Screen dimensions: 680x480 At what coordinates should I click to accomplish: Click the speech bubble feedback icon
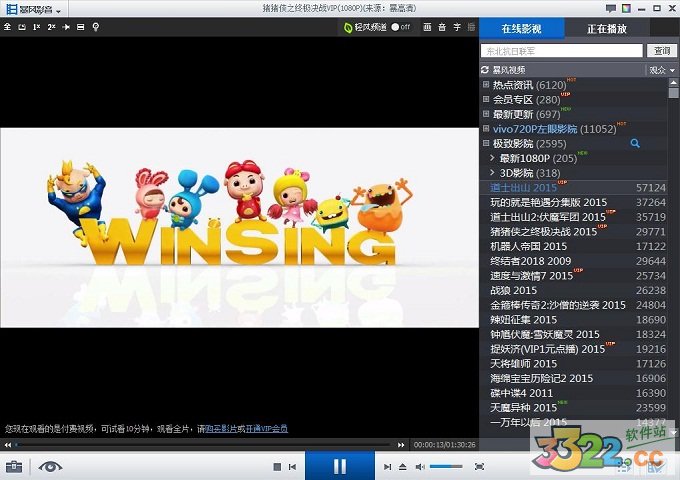(611, 8)
